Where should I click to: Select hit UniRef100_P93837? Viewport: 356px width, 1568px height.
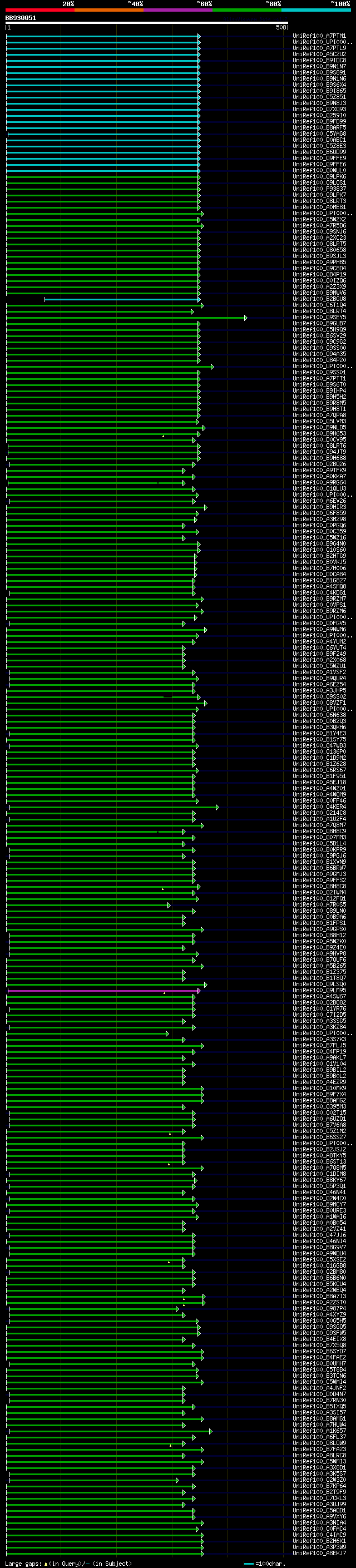coord(319,189)
